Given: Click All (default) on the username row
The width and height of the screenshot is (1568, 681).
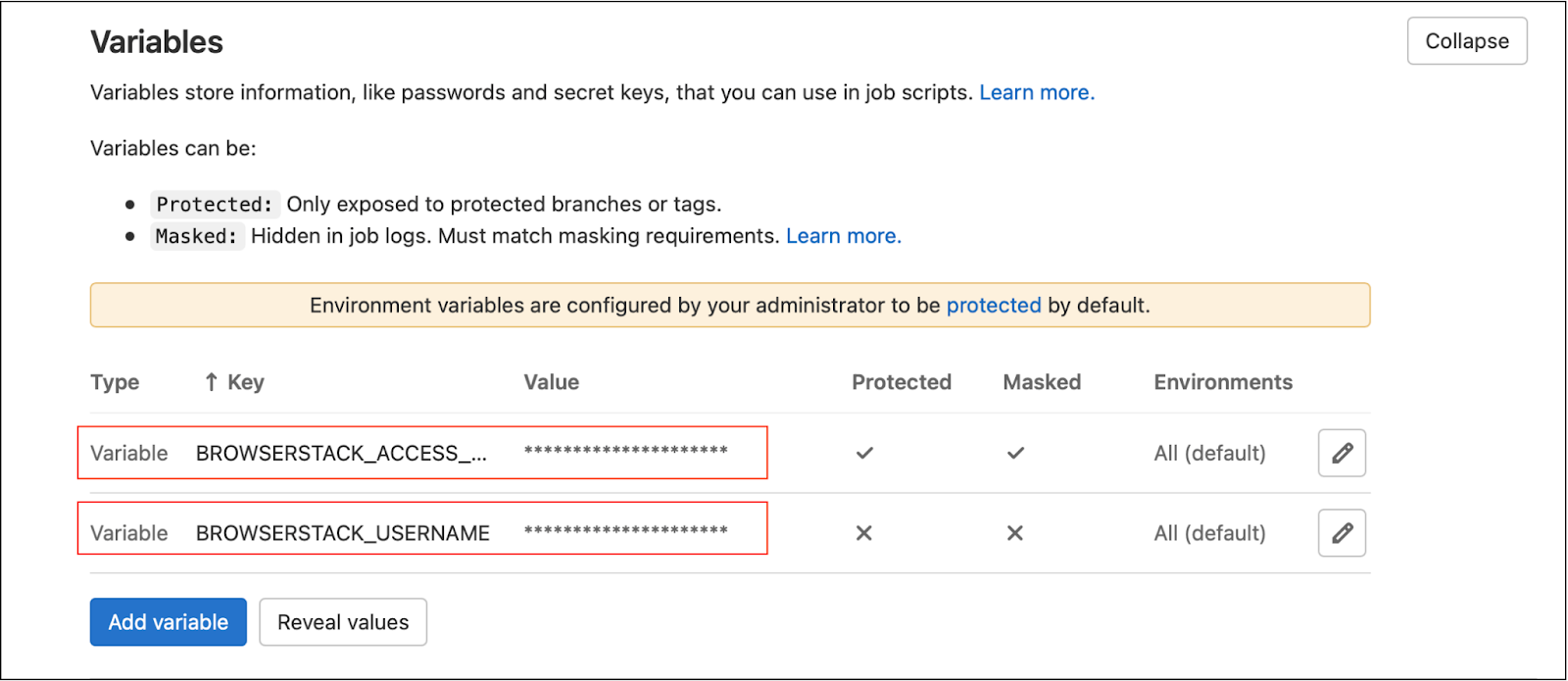Looking at the screenshot, I should point(1208,532).
